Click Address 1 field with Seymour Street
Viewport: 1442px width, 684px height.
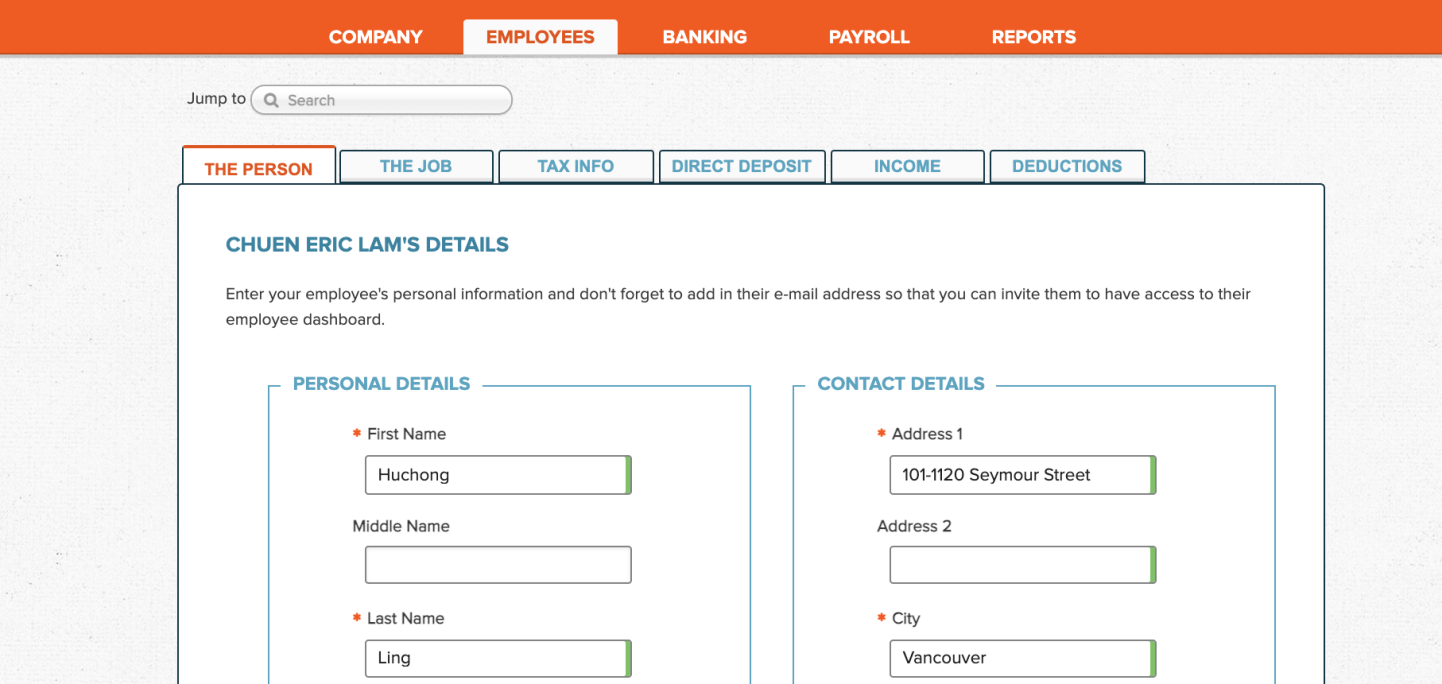click(x=1020, y=475)
